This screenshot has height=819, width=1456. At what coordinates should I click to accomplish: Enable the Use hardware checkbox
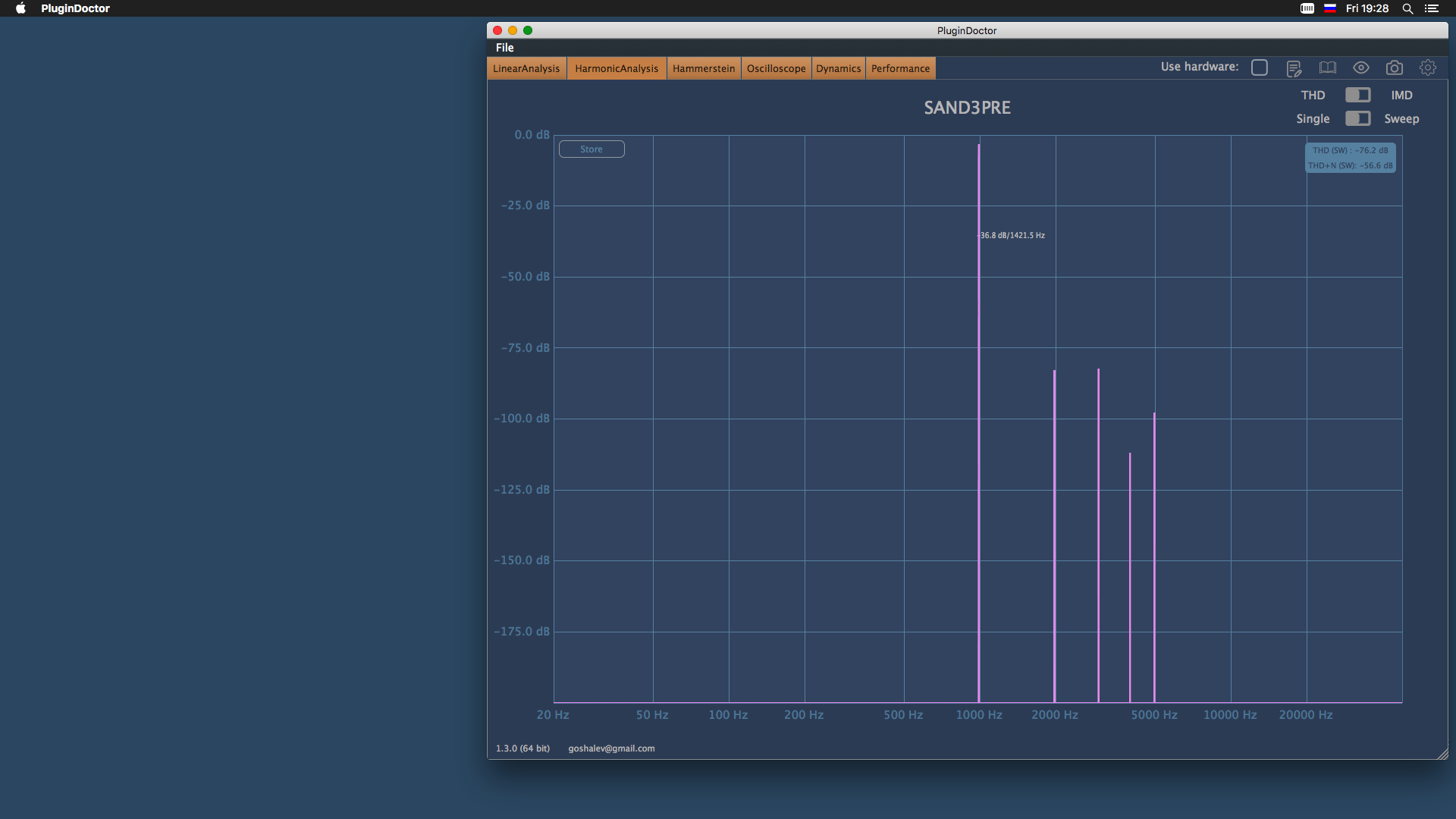point(1260,67)
